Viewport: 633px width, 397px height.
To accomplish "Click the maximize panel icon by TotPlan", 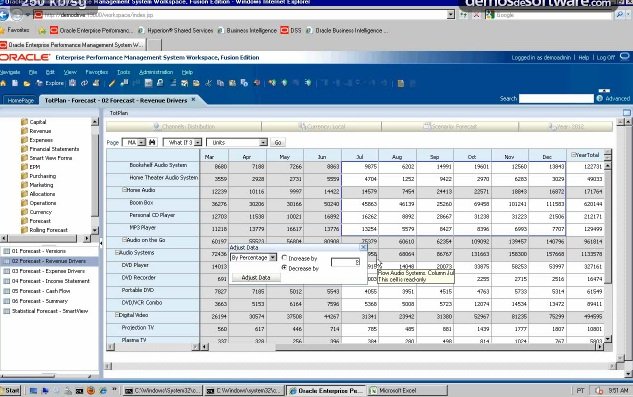I will tap(627, 113).
